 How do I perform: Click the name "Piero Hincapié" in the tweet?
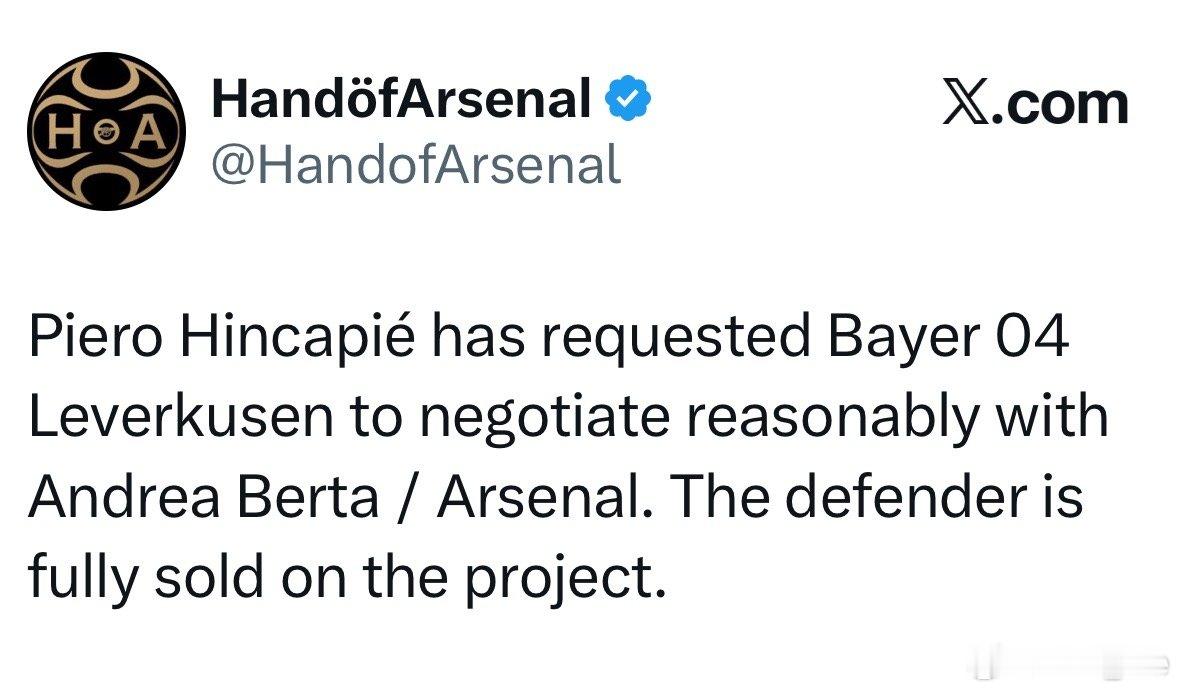click(x=222, y=336)
